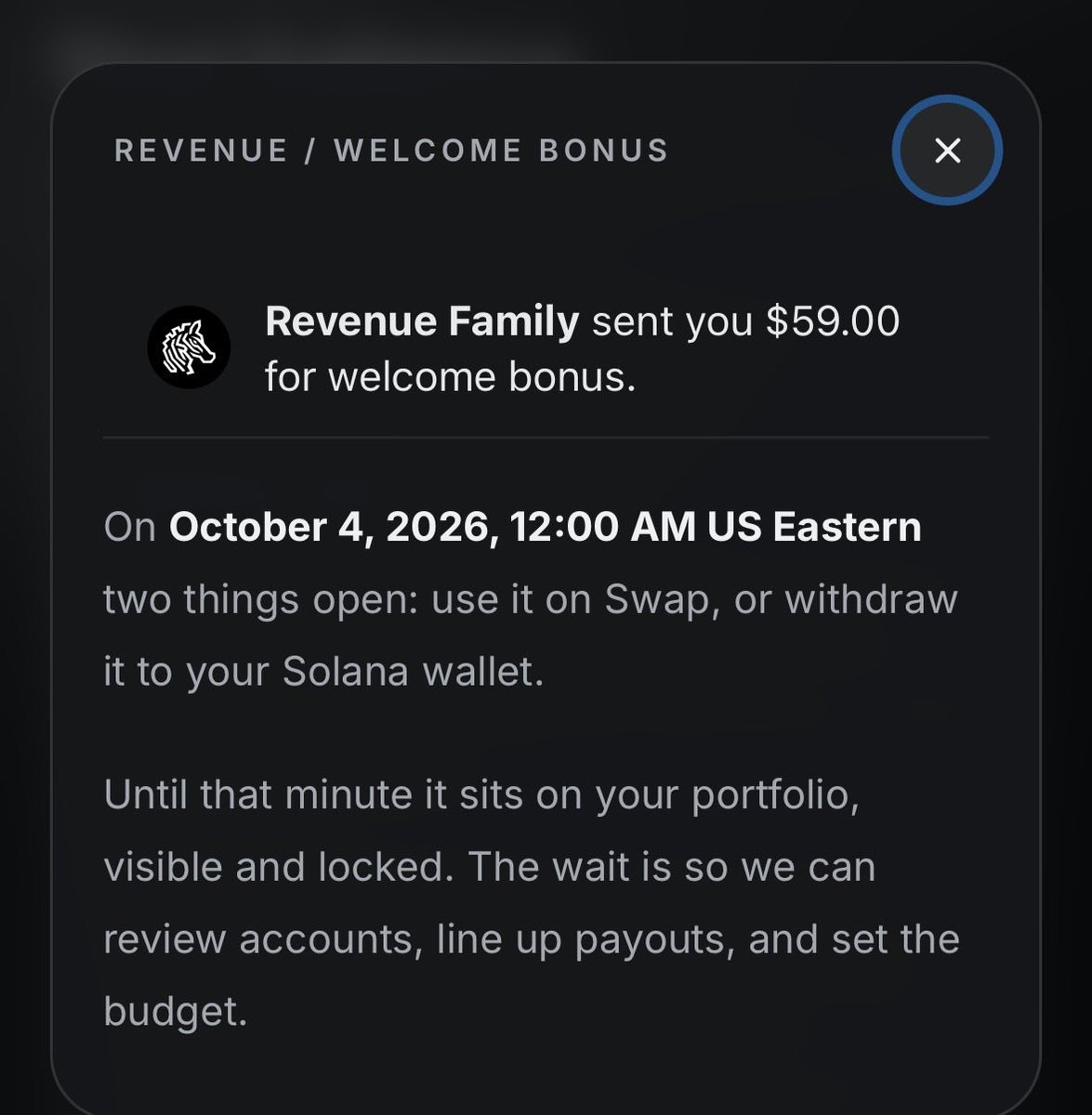This screenshot has height=1115, width=1092.
Task: Close the welcome bonus dialog with X
Action: [x=946, y=151]
